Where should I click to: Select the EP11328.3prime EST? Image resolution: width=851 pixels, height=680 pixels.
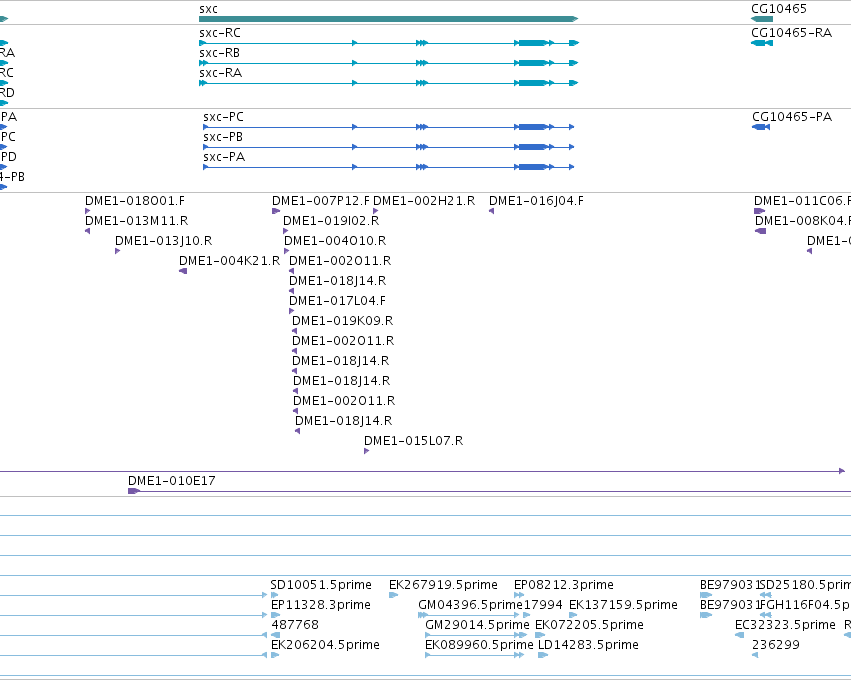click(275, 615)
